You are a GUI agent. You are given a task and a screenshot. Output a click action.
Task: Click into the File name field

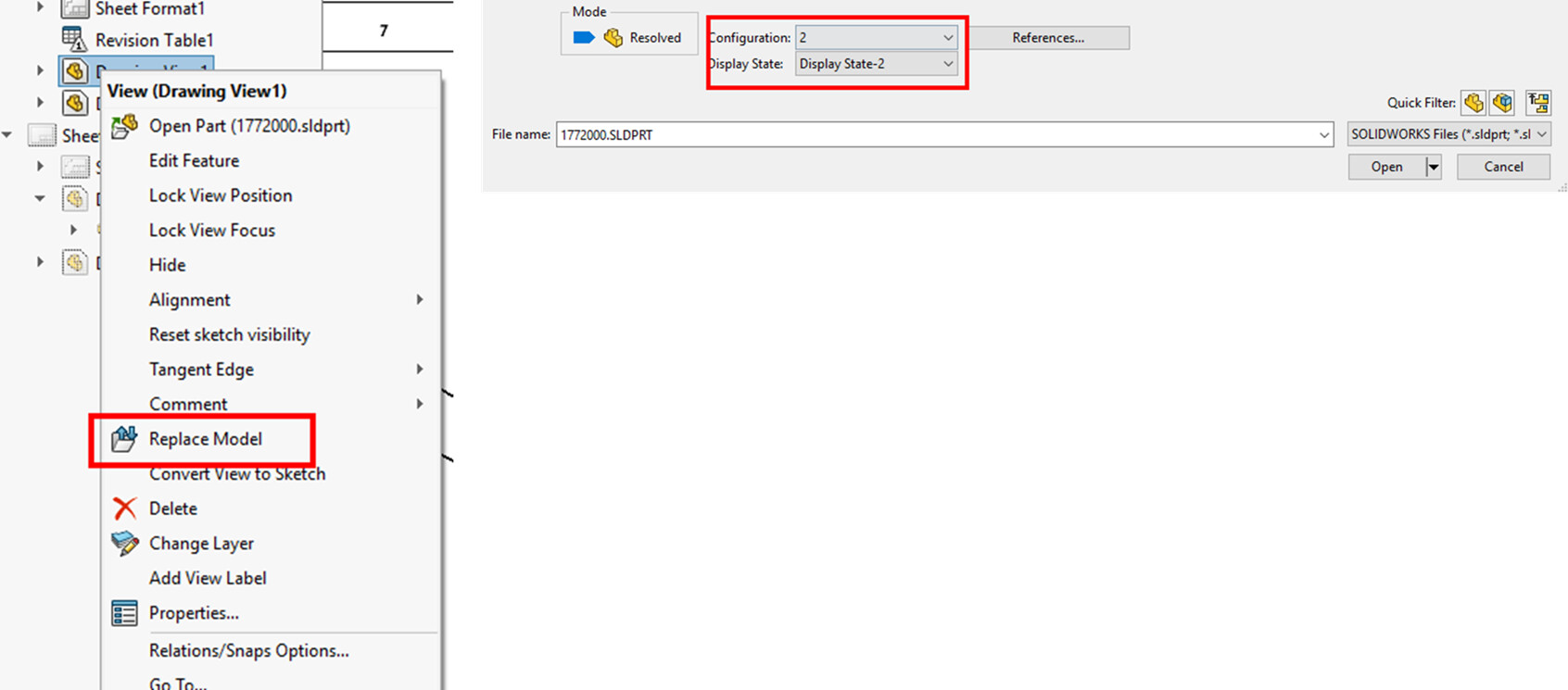[934, 135]
